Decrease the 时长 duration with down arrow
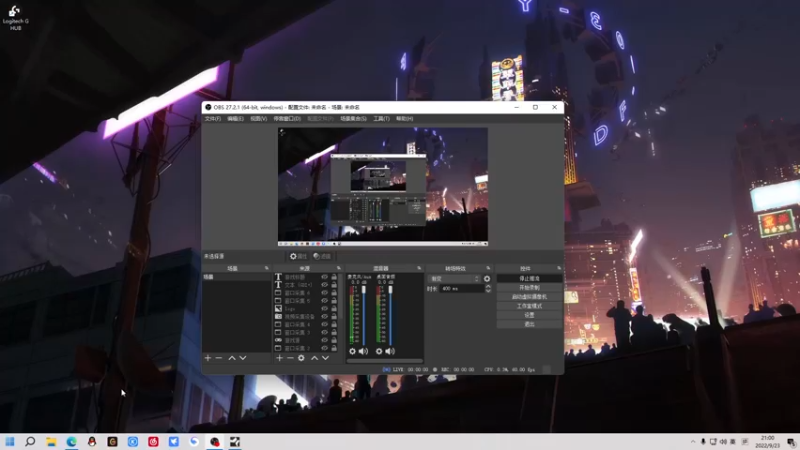800x450 pixels. coord(488,291)
